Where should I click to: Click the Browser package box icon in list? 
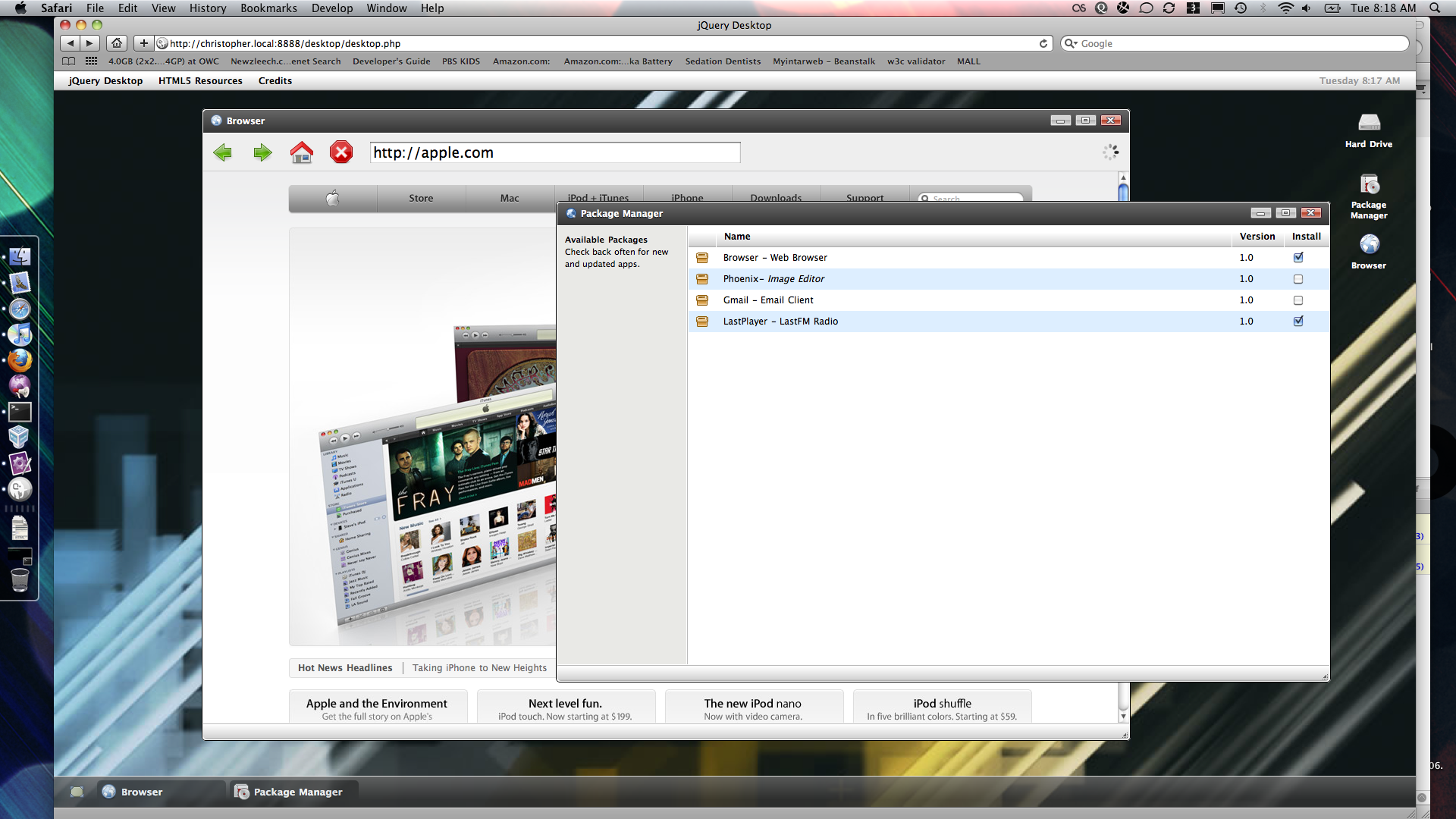click(x=702, y=258)
